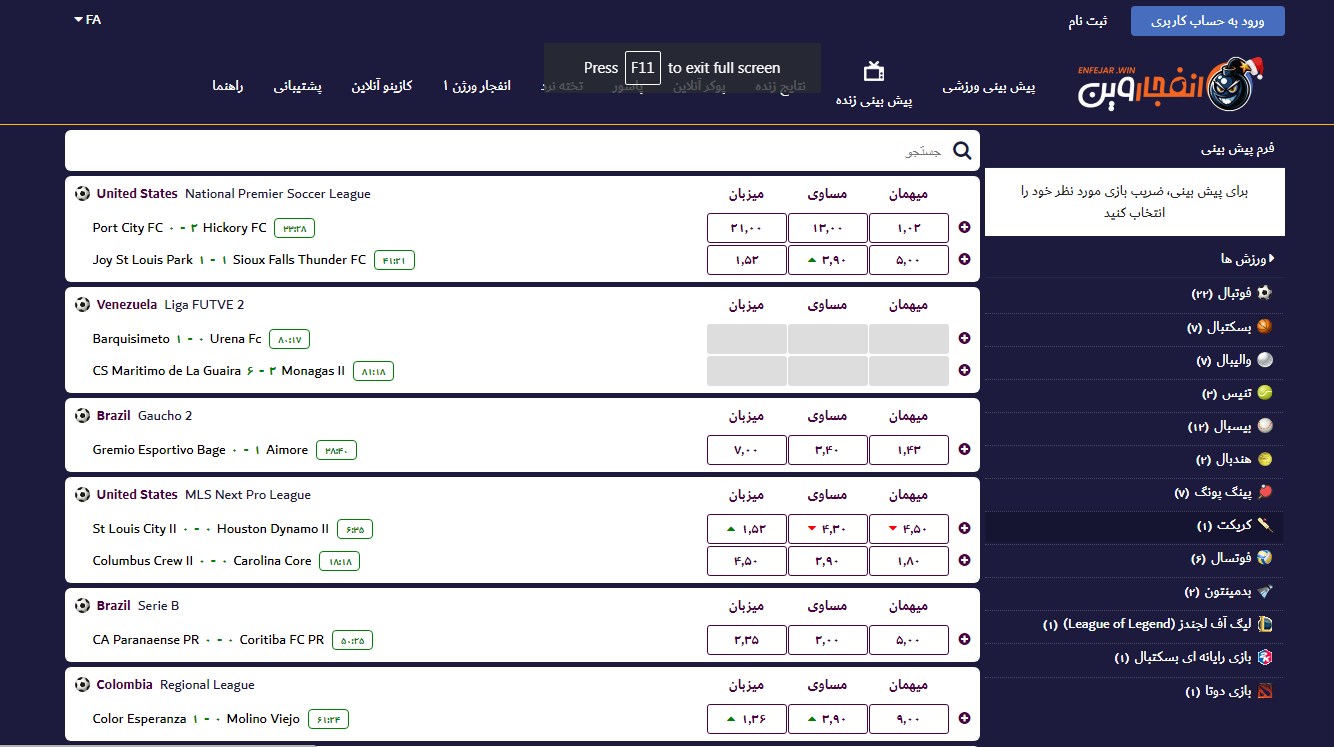The image size is (1334, 747).
Task: Pick guest odds for Columbus Crew II
Action: 908,561
